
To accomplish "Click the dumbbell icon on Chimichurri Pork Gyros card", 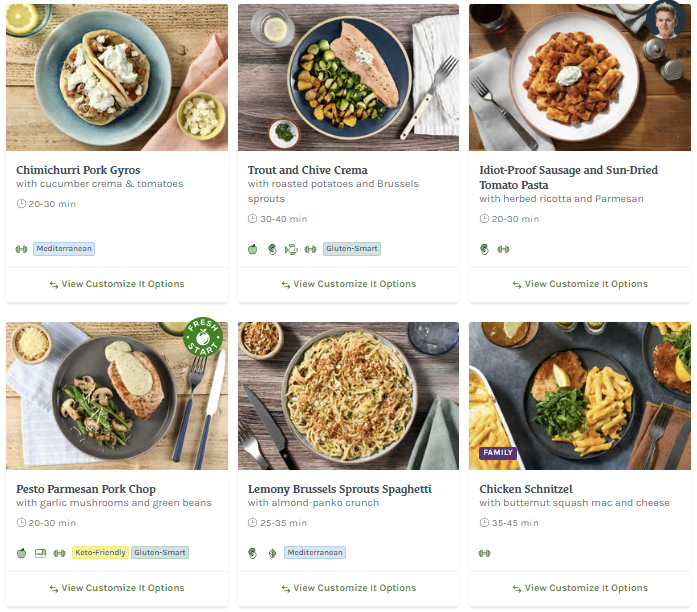I will click(x=22, y=249).
